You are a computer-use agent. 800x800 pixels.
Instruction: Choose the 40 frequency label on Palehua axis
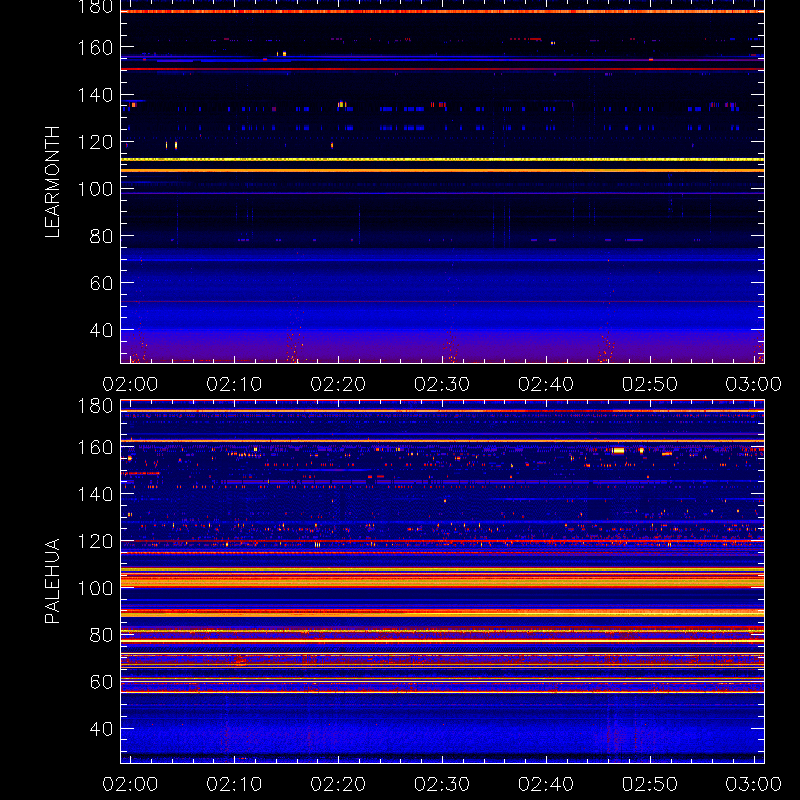coord(102,729)
